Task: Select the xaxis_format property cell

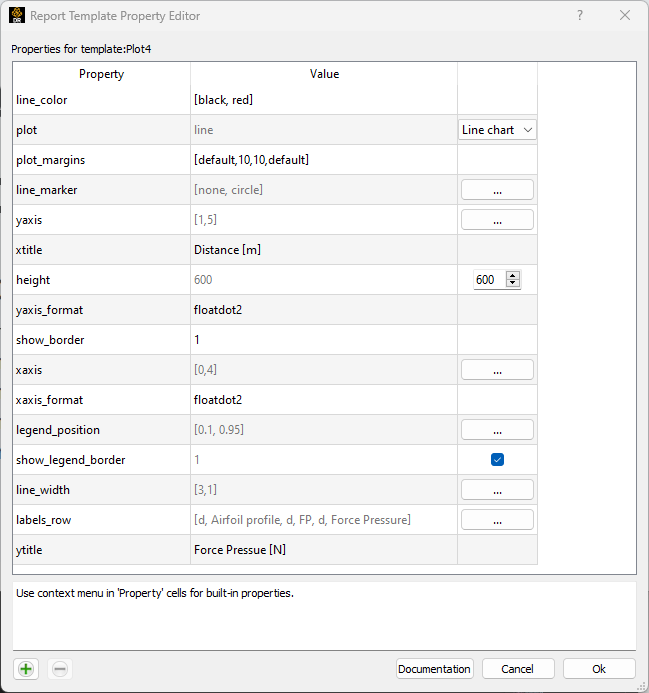Action: click(x=102, y=400)
